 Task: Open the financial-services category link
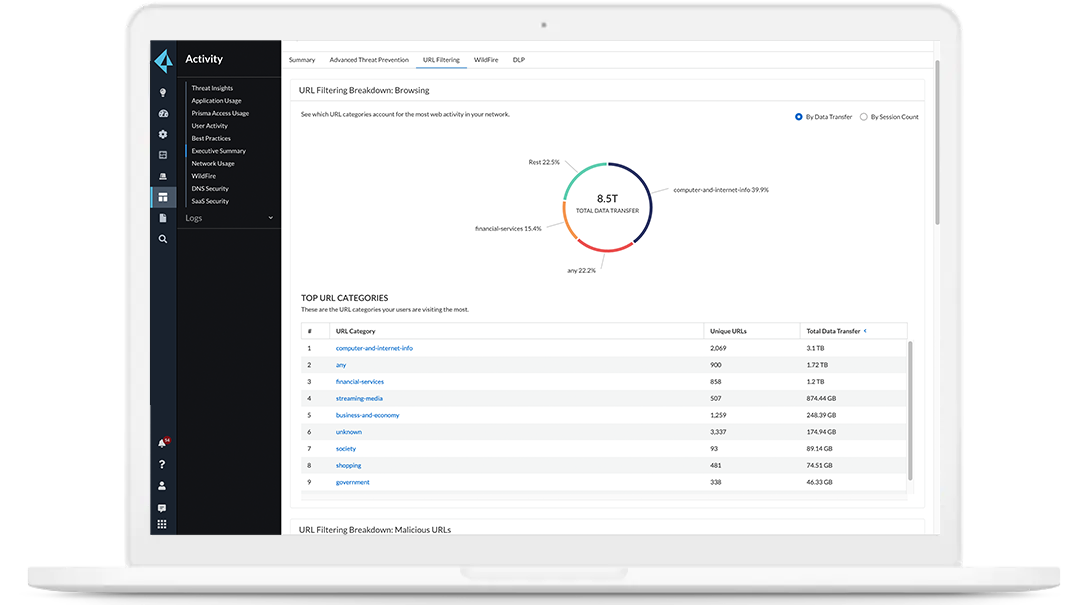coord(359,381)
